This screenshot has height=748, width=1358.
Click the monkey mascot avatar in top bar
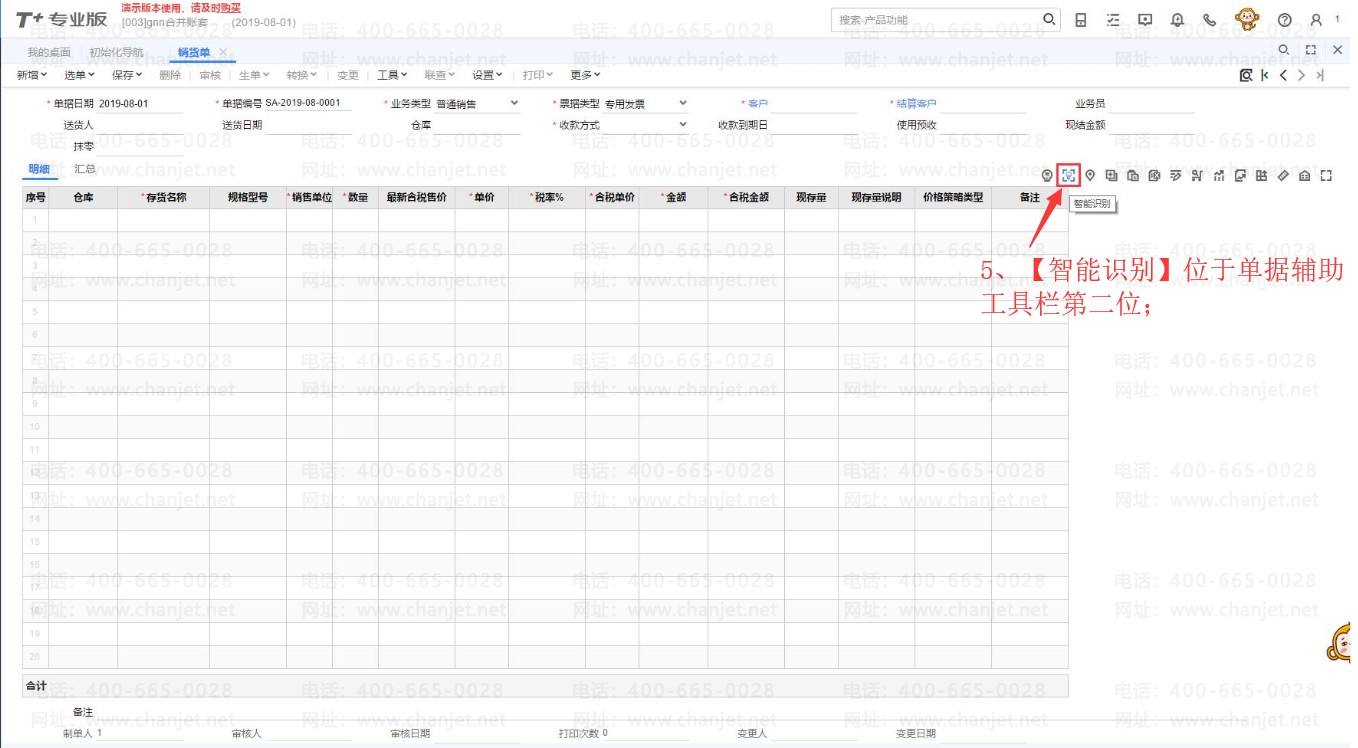click(x=1247, y=19)
